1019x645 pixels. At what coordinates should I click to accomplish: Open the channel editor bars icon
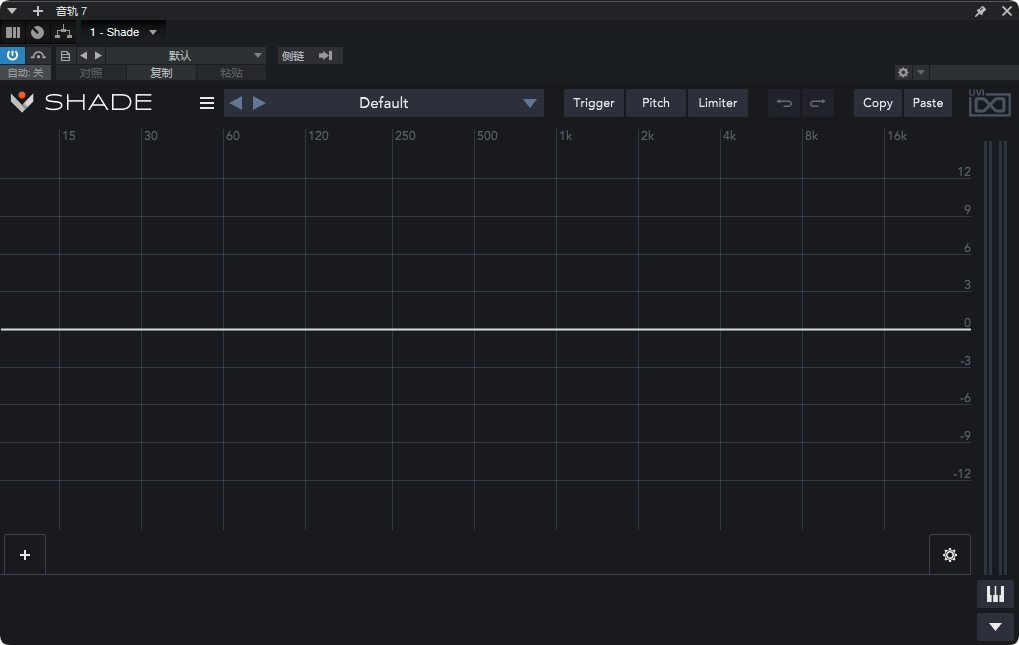coord(13,32)
